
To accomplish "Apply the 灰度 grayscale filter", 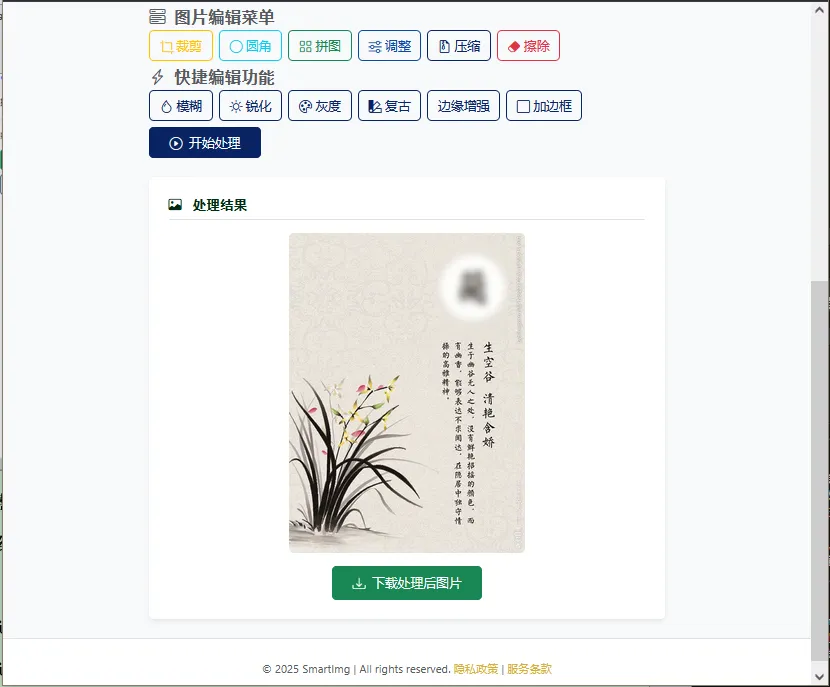I will coord(320,106).
